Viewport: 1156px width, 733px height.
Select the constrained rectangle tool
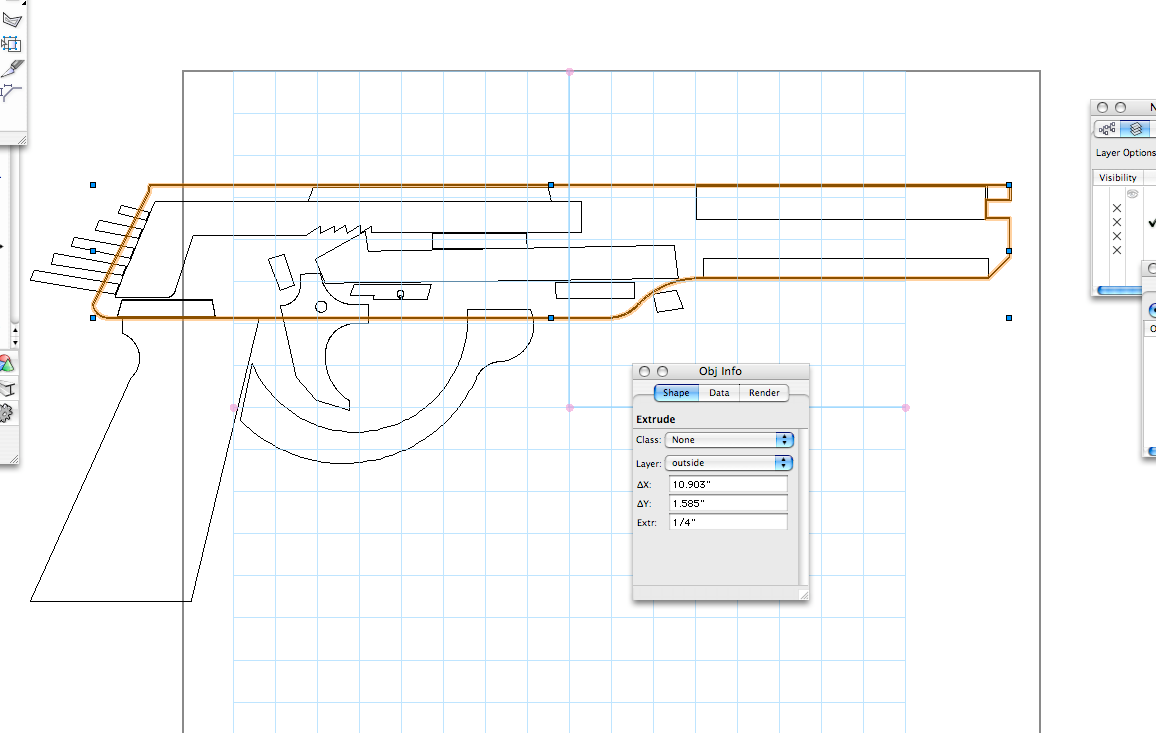coord(11,43)
